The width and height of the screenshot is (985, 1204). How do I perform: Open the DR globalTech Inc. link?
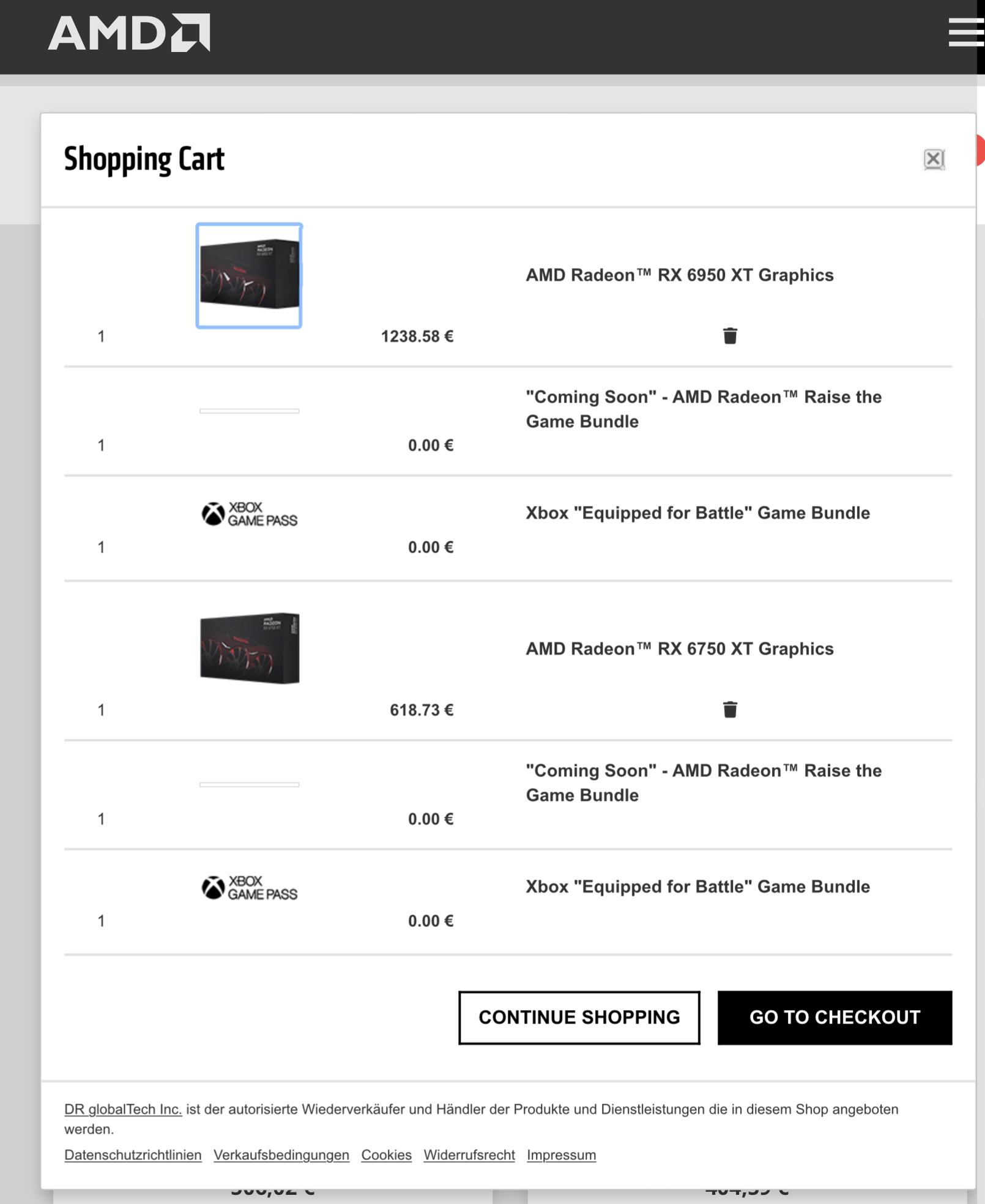pos(123,1109)
